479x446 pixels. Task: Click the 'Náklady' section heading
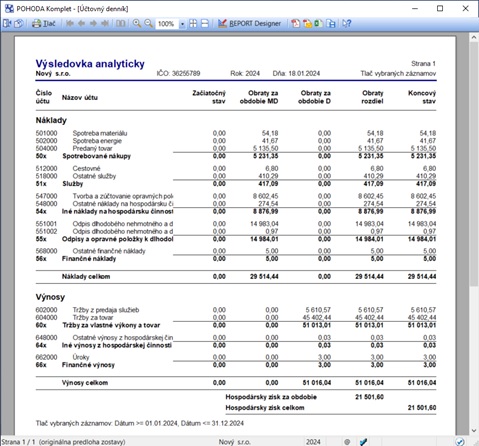51,120
